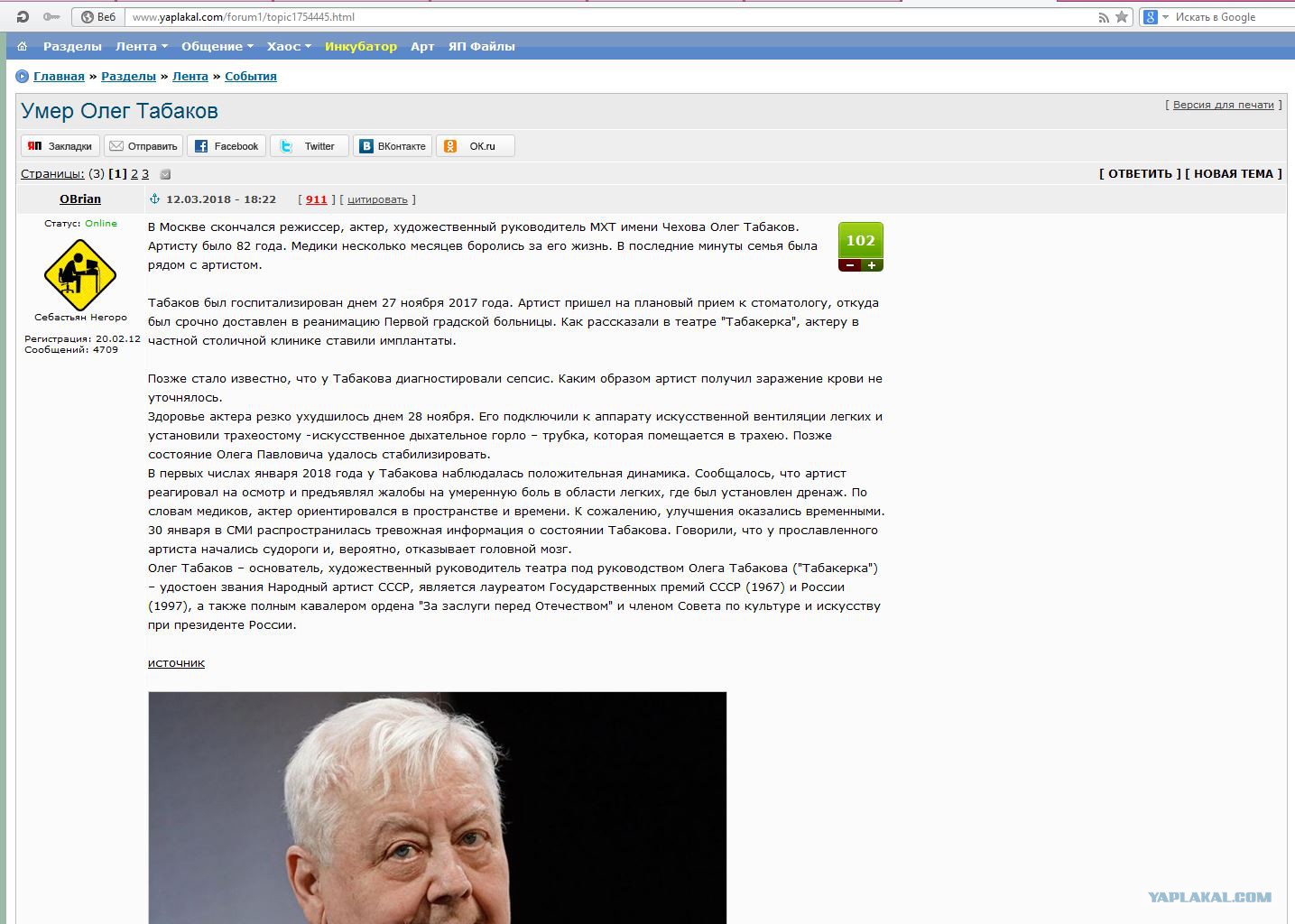Open the red '911' report link

point(317,199)
